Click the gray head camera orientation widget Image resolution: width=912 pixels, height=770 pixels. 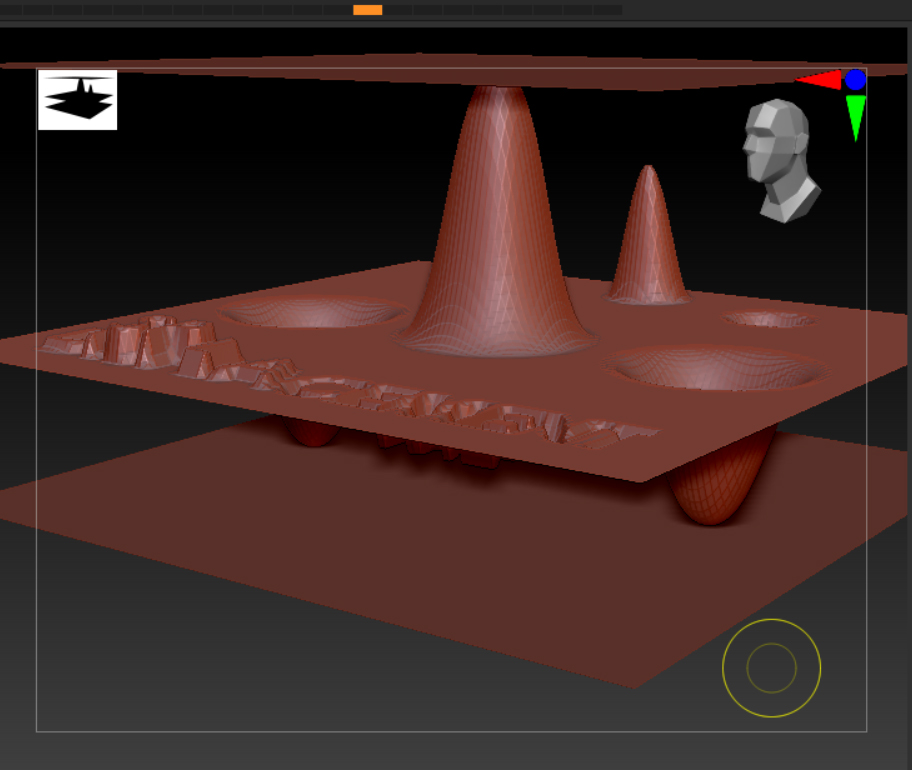point(781,161)
